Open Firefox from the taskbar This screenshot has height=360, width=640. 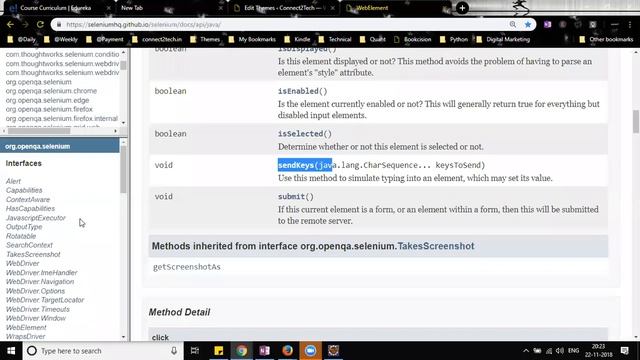(x=287, y=351)
